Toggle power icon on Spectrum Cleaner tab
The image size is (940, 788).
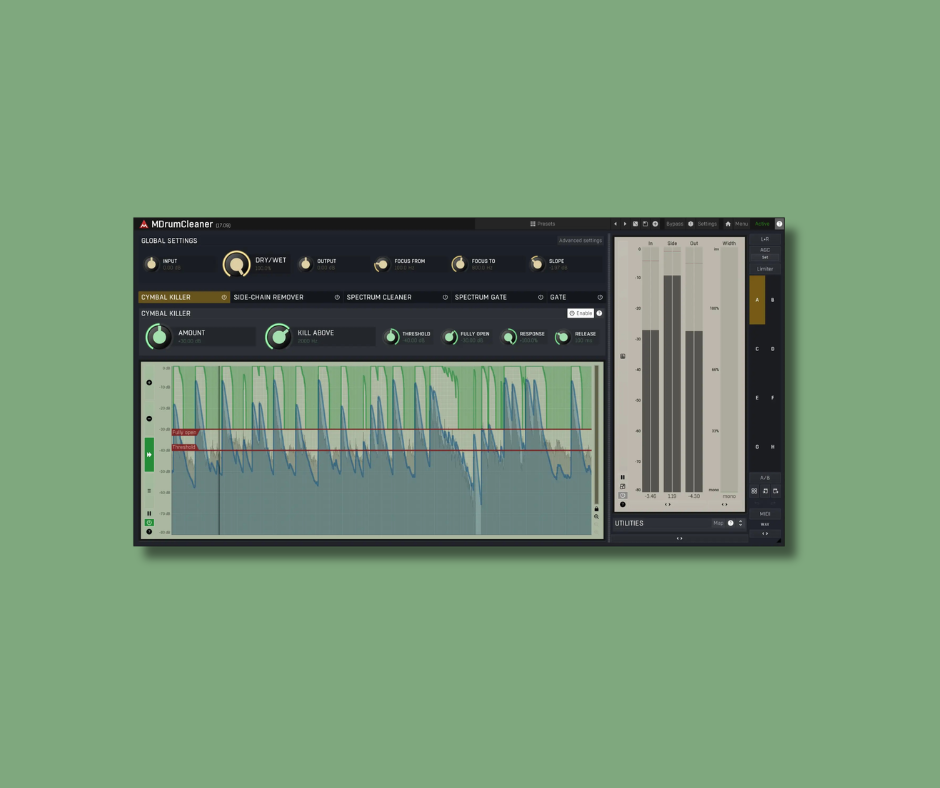tap(445, 297)
